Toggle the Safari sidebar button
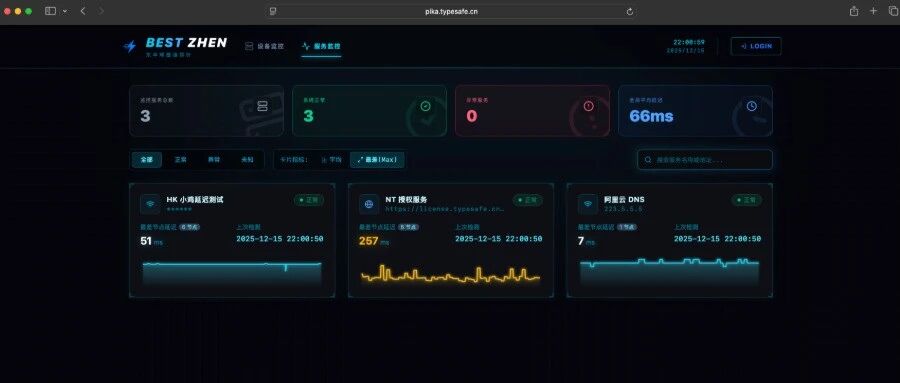 [51, 11]
